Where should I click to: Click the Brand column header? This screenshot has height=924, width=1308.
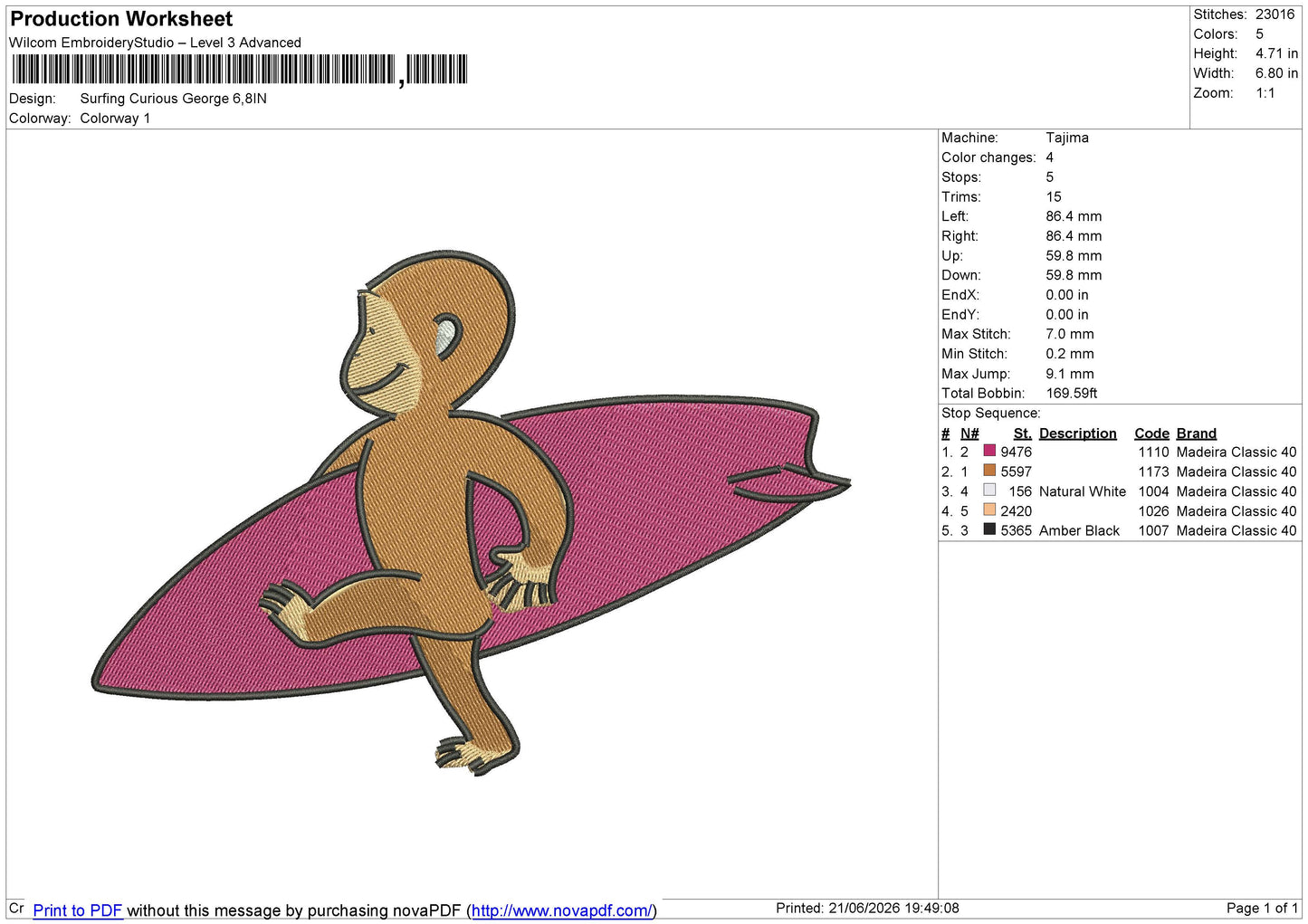point(1196,433)
